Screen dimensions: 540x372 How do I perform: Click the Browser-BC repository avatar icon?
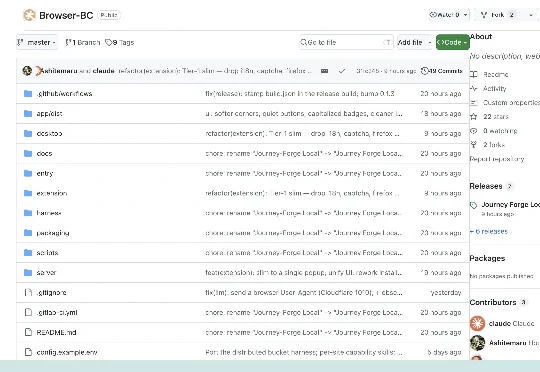[29, 15]
